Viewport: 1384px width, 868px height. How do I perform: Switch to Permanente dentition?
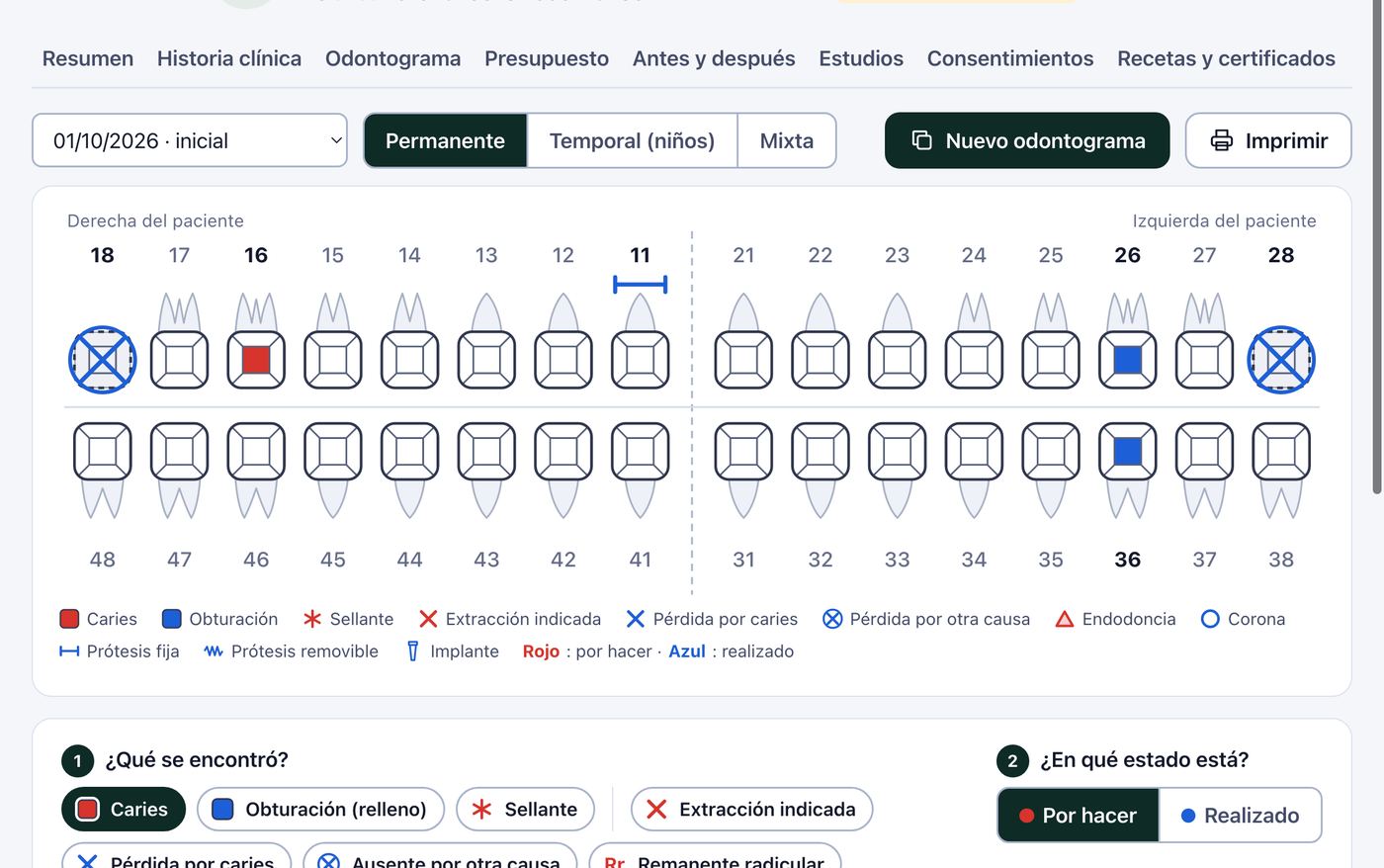click(x=446, y=140)
